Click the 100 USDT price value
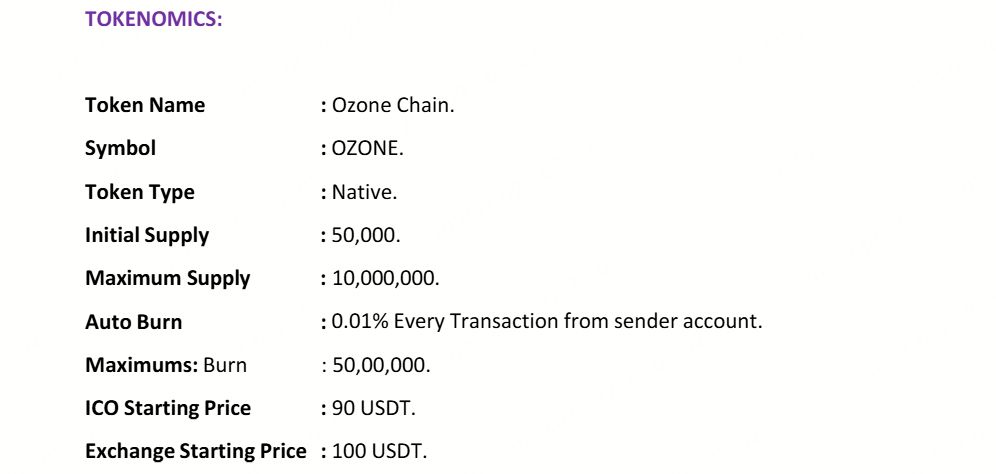This screenshot has height=474, width=996. pos(379,452)
